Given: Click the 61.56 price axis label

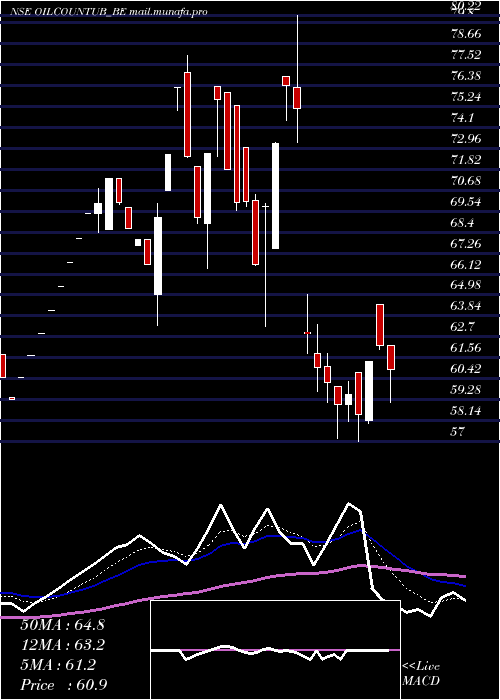Looking at the screenshot, I should pyautogui.click(x=466, y=348).
